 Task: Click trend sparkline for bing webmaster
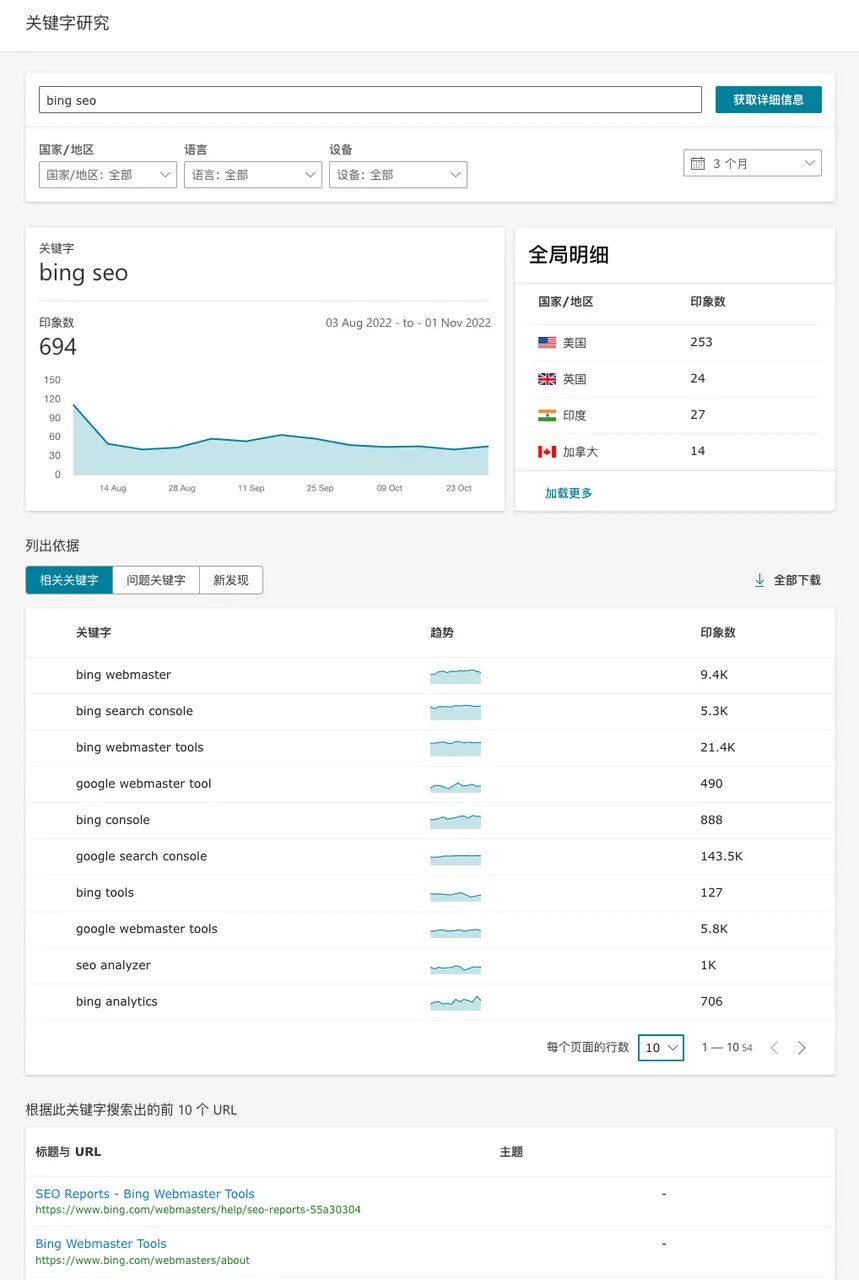point(456,676)
